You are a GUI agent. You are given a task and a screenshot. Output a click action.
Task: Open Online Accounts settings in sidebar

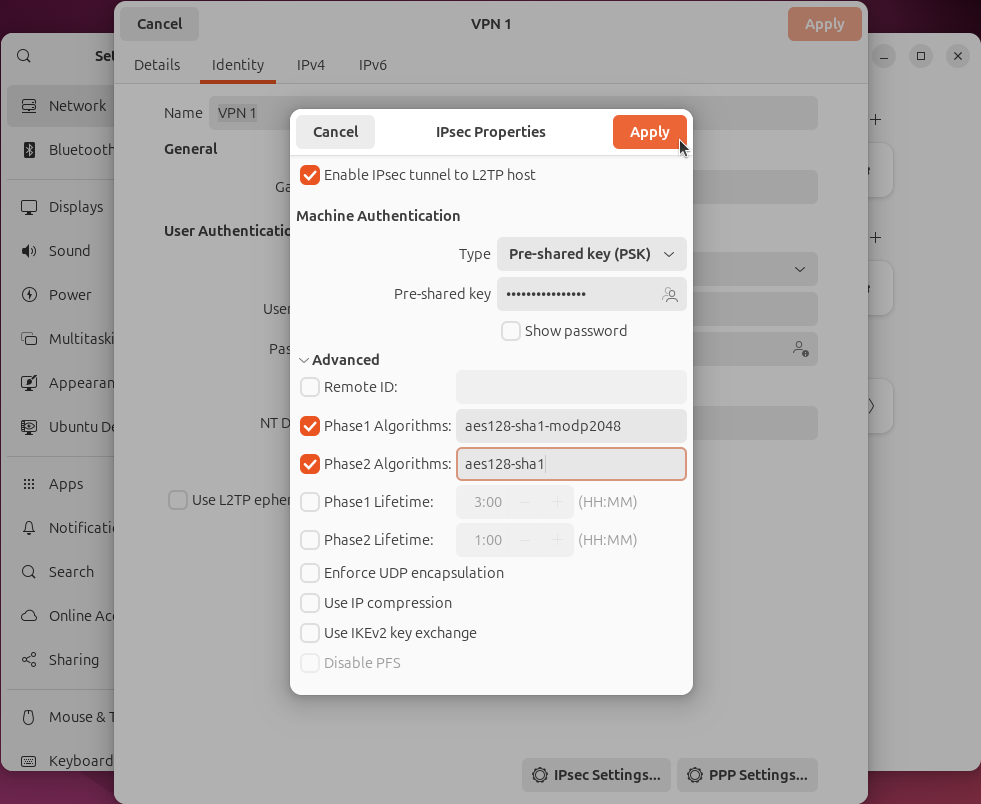[61, 616]
